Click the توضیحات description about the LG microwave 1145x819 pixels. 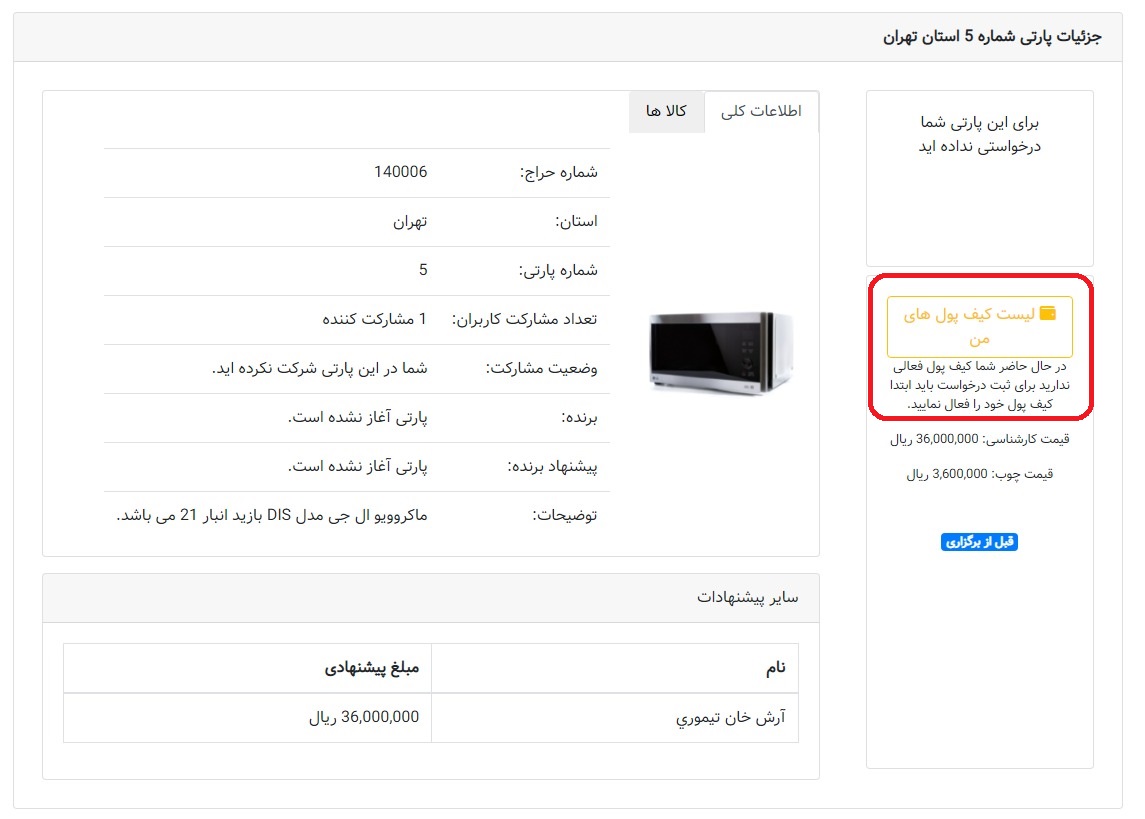pos(272,515)
